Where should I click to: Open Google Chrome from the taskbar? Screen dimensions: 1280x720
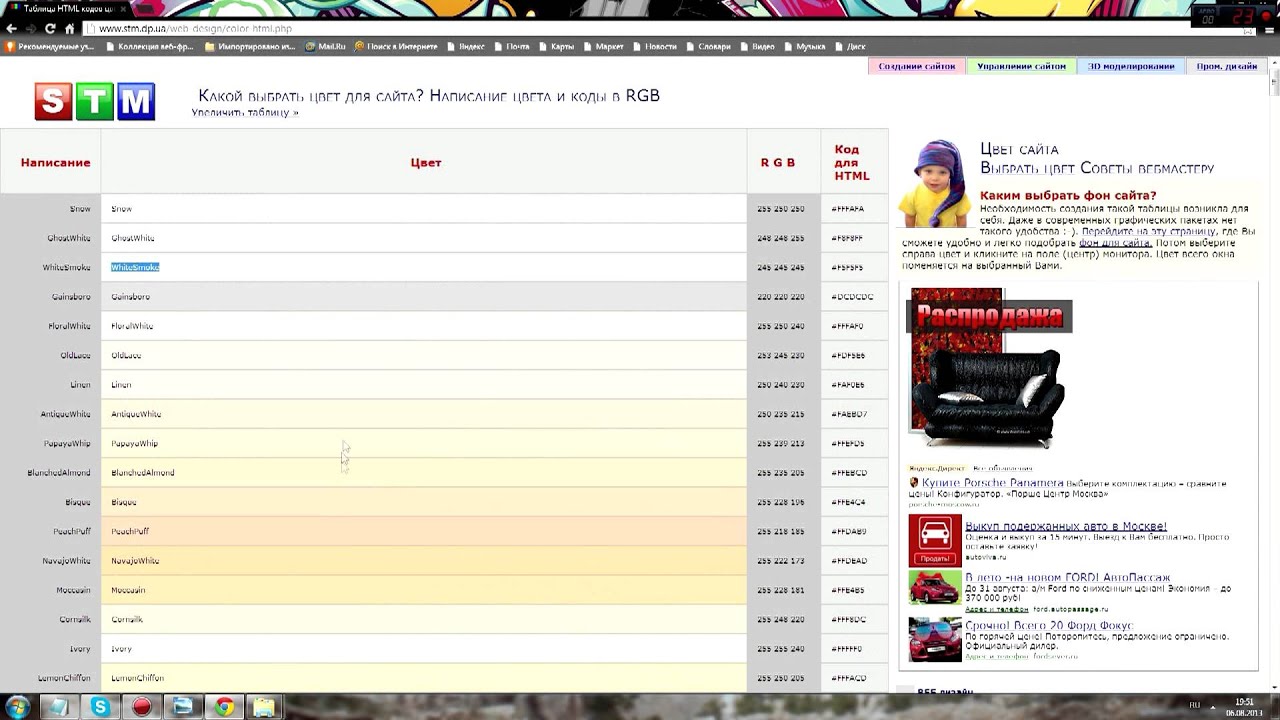click(225, 707)
